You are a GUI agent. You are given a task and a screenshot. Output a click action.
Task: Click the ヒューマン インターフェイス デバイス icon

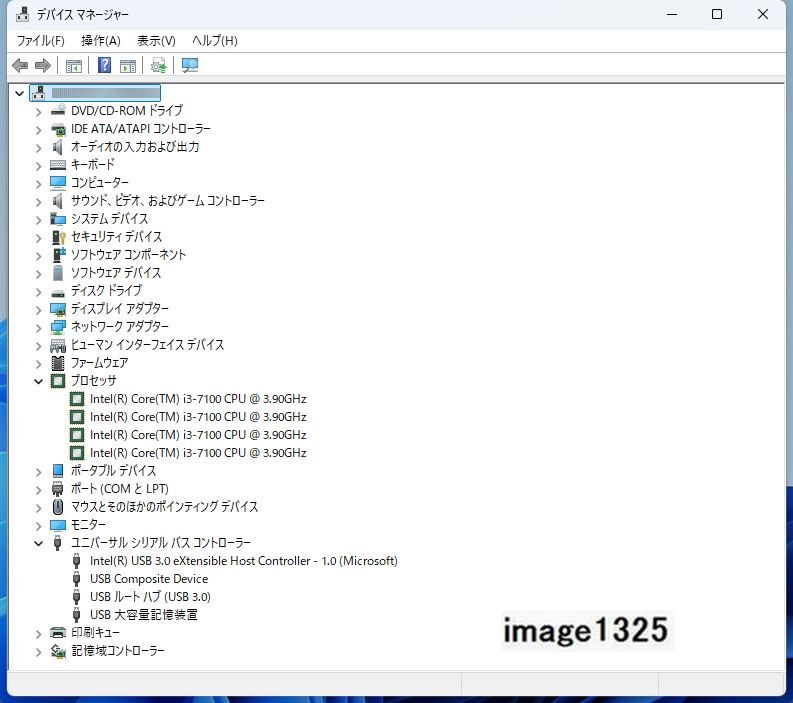58,345
